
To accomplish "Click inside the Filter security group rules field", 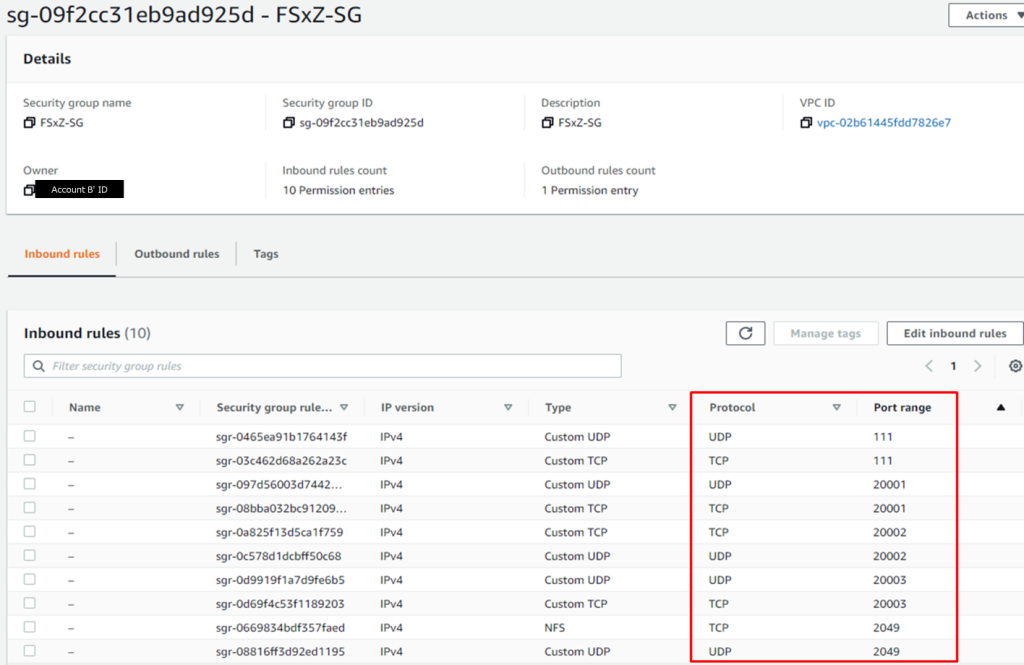I will pyautogui.click(x=300, y=365).
